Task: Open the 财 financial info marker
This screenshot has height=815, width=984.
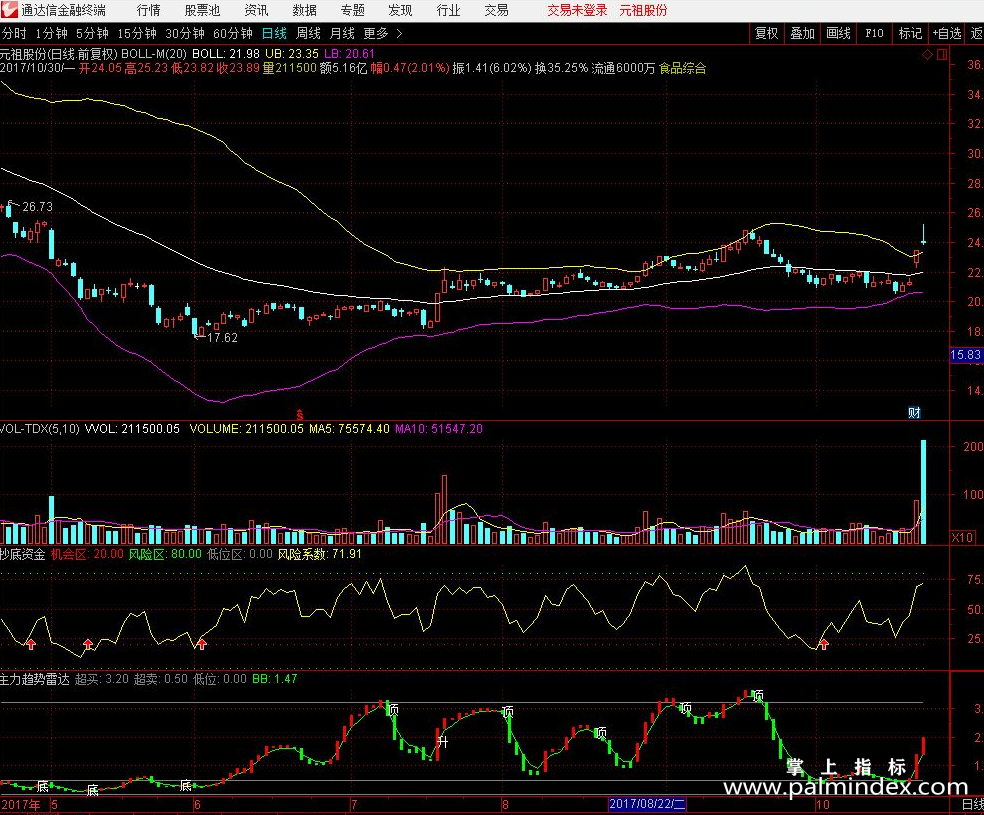Action: 914,412
